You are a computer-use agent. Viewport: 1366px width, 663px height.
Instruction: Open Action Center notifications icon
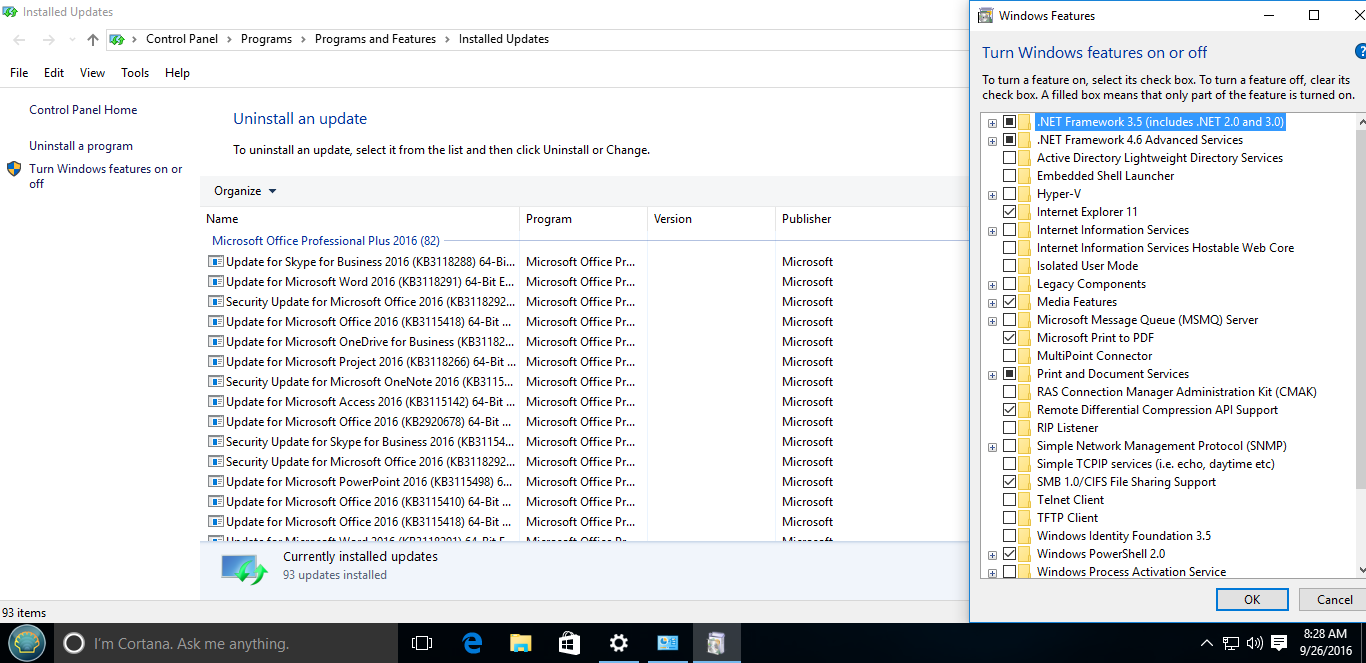(1279, 643)
